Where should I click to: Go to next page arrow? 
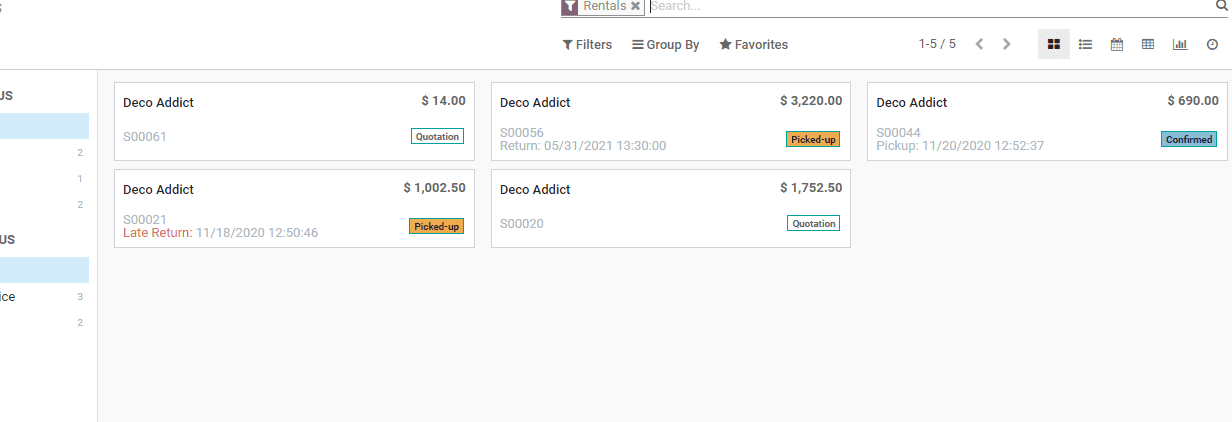point(1007,44)
